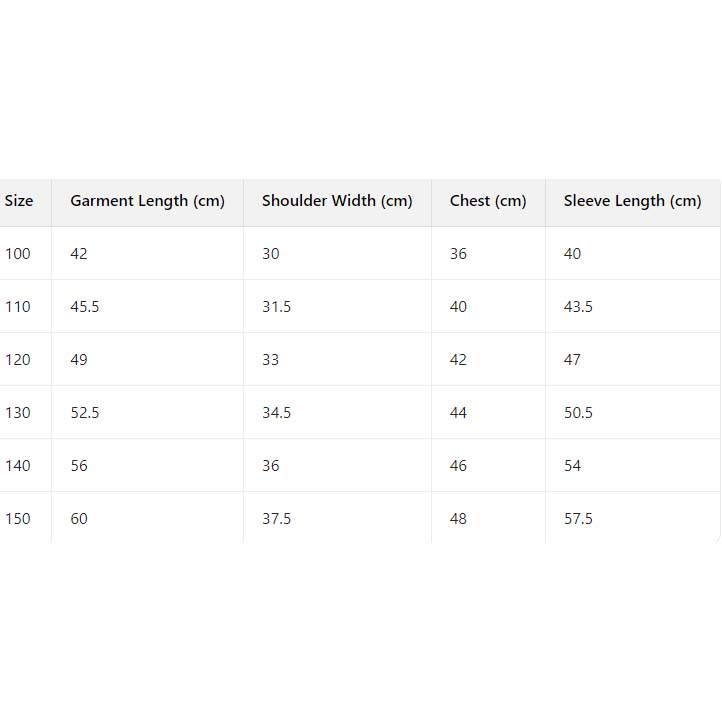Select the size 110 row label

click(18, 307)
